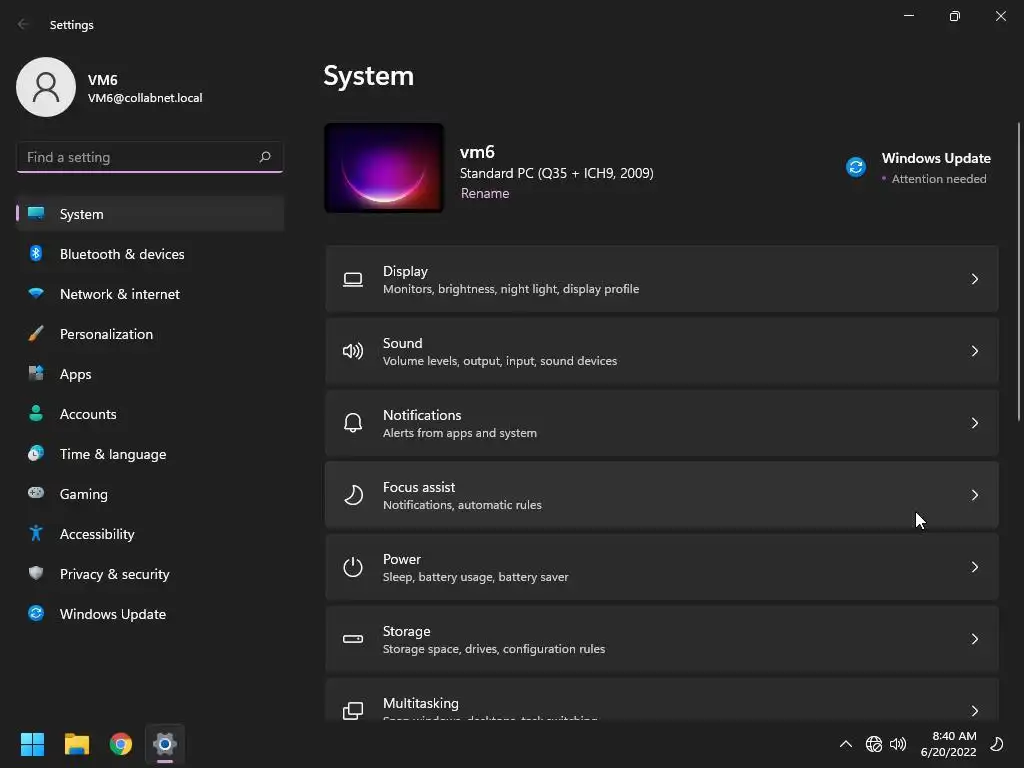Expand the Power settings chevron
The image size is (1024, 768).
tap(974, 567)
